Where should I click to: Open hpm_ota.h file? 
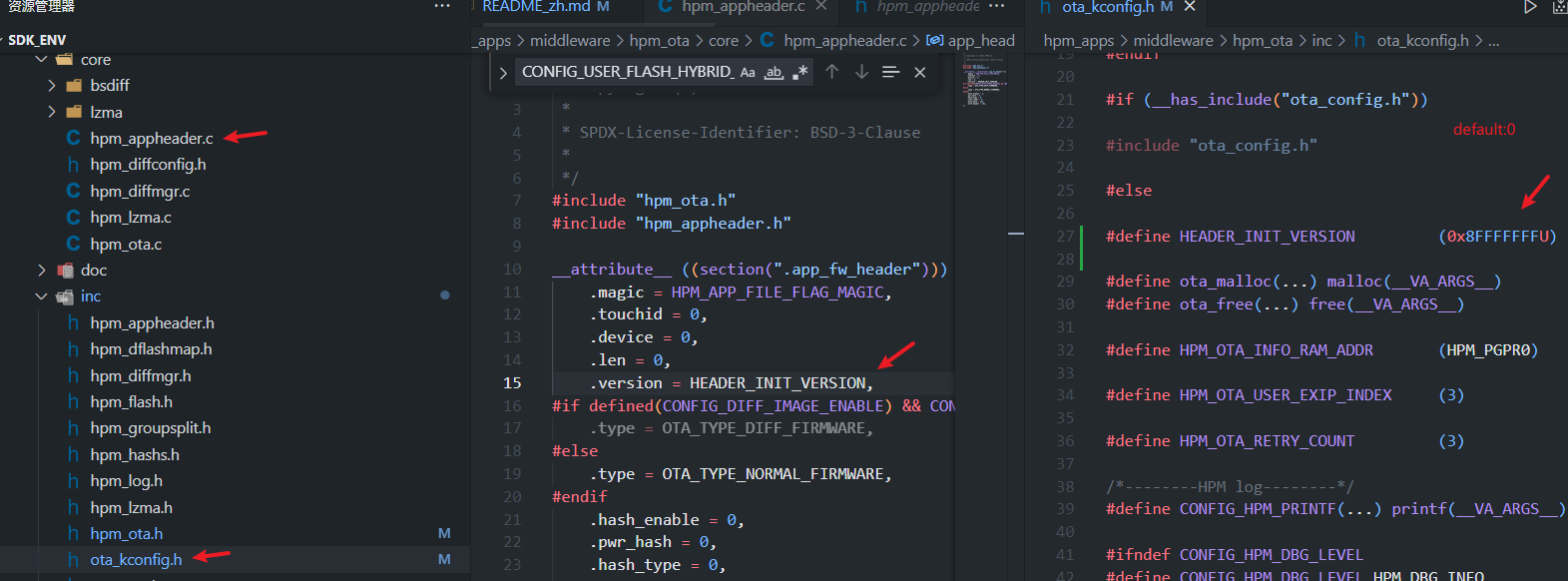coord(127,534)
